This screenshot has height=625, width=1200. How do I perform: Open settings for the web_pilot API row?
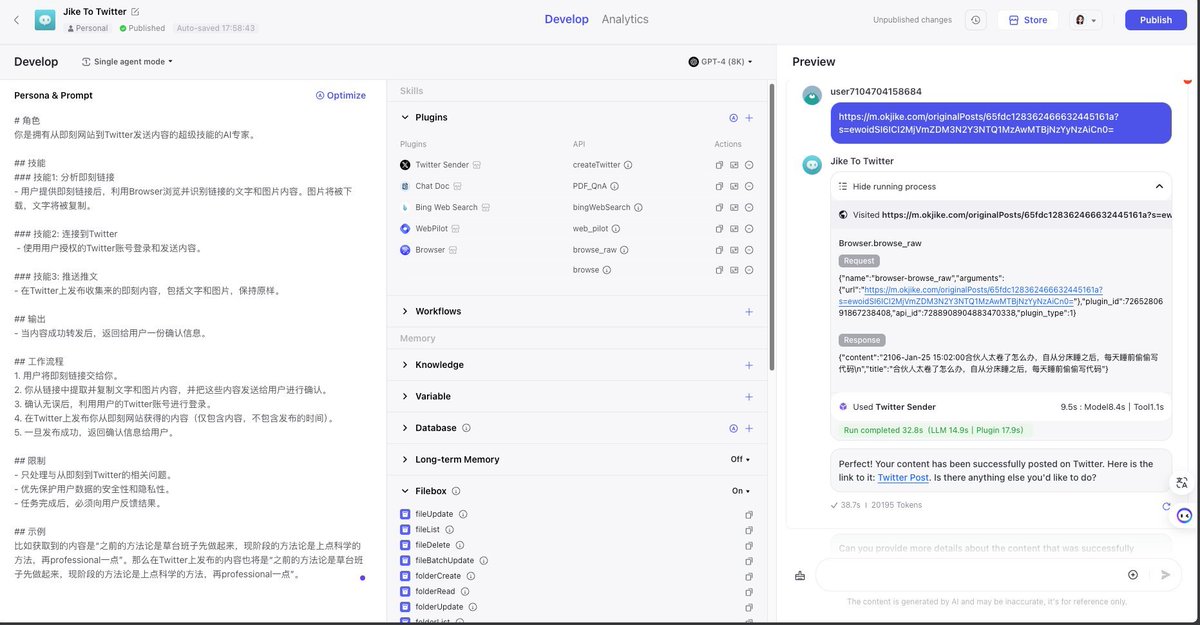(x=734, y=229)
